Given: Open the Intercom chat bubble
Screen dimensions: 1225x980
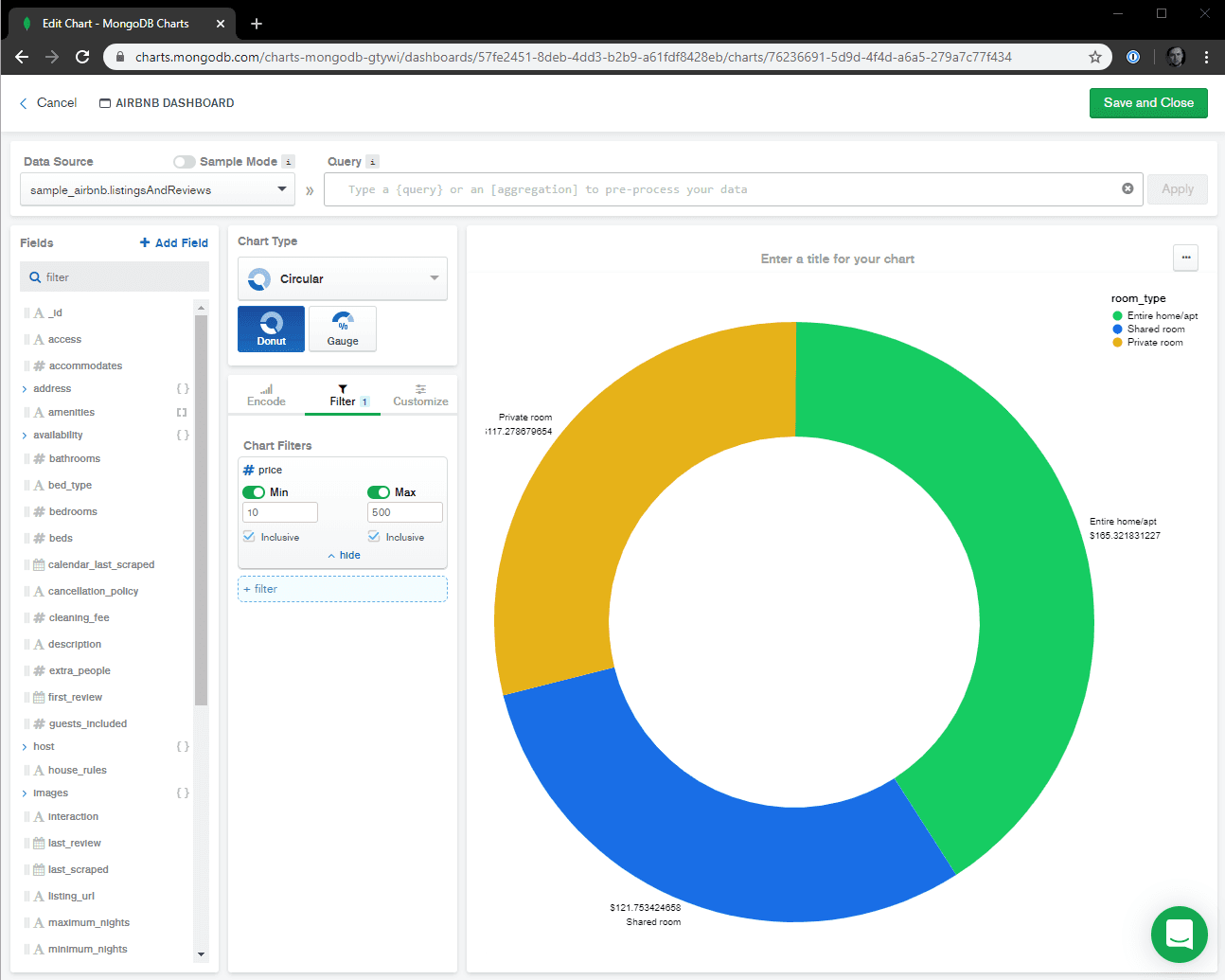Looking at the screenshot, I should (1179, 935).
